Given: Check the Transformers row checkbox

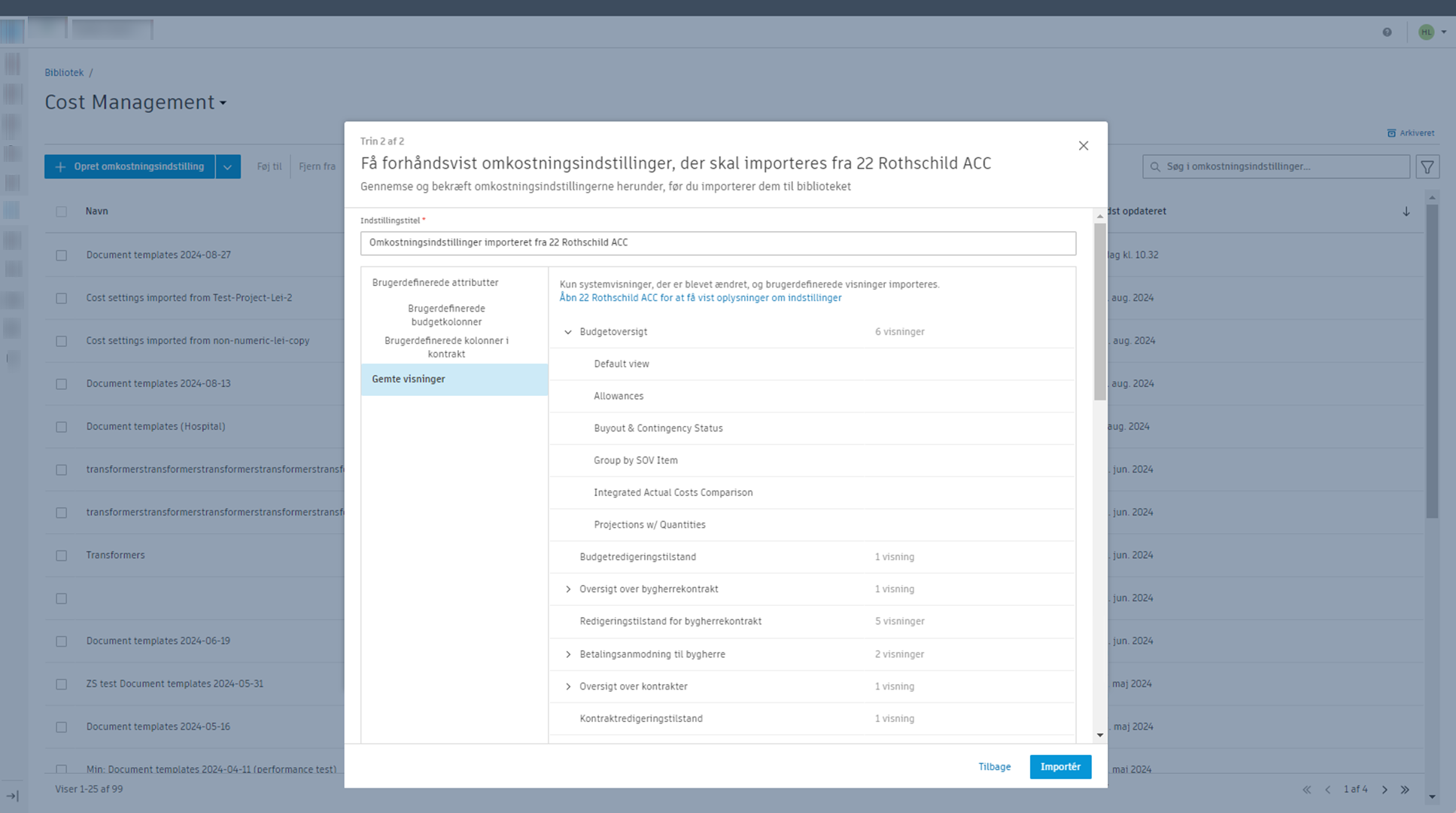Looking at the screenshot, I should pyautogui.click(x=62, y=556).
